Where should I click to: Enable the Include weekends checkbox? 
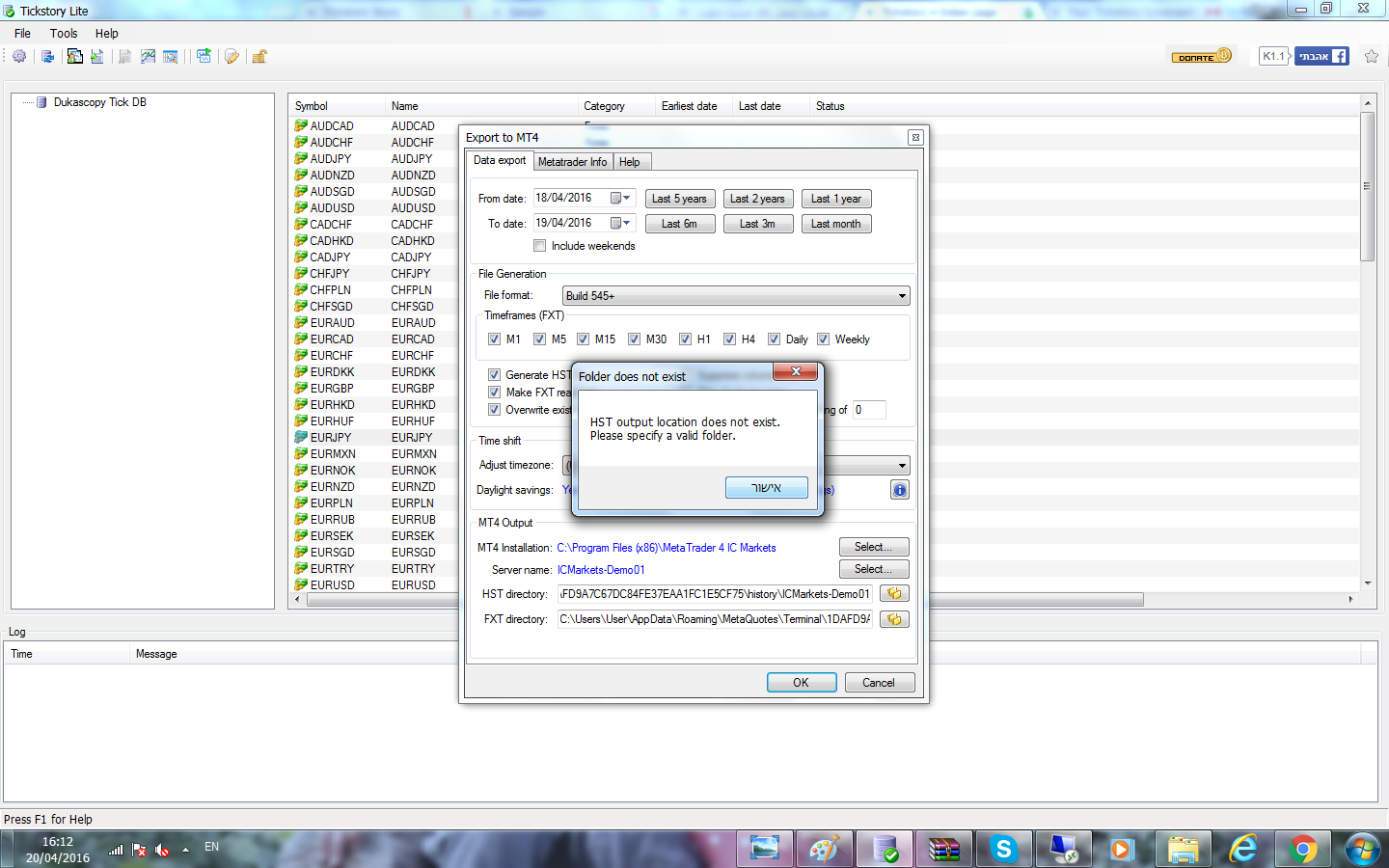(x=540, y=246)
